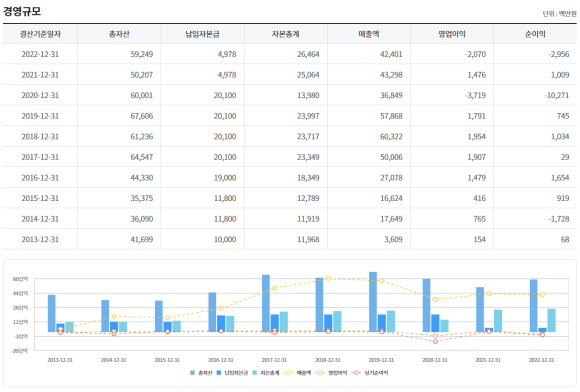Toggle the 총자산 legend series in chart
Screen dimensions: 580x392
pos(201,373)
